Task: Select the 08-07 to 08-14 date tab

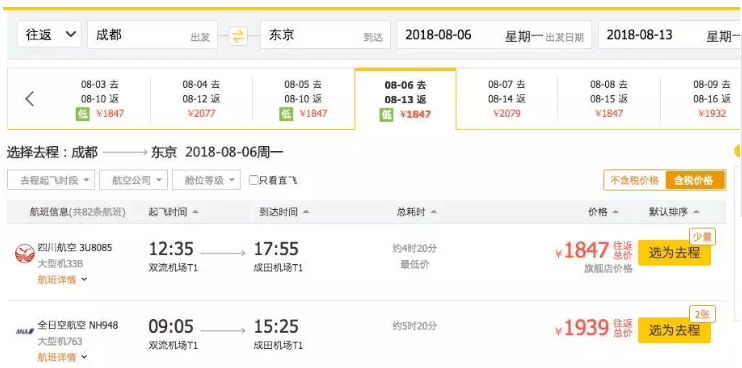Action: tap(507, 99)
